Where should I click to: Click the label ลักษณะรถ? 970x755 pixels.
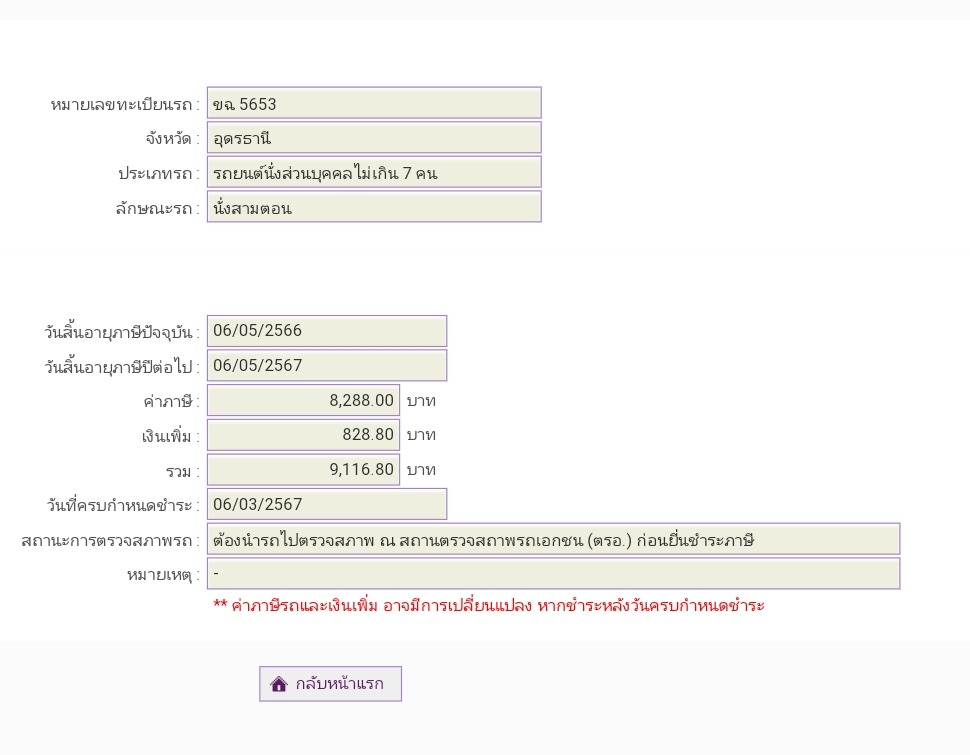pyautogui.click(x=158, y=209)
